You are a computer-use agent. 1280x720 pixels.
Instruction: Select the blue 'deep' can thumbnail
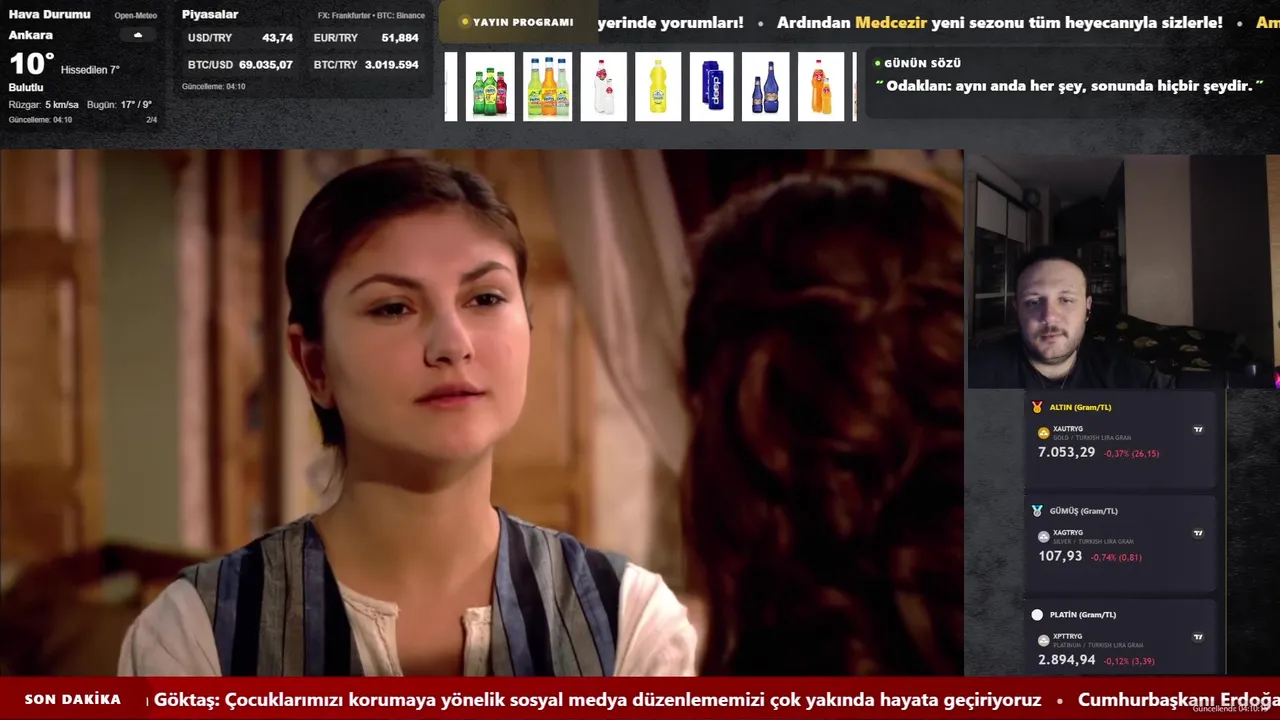coord(711,87)
